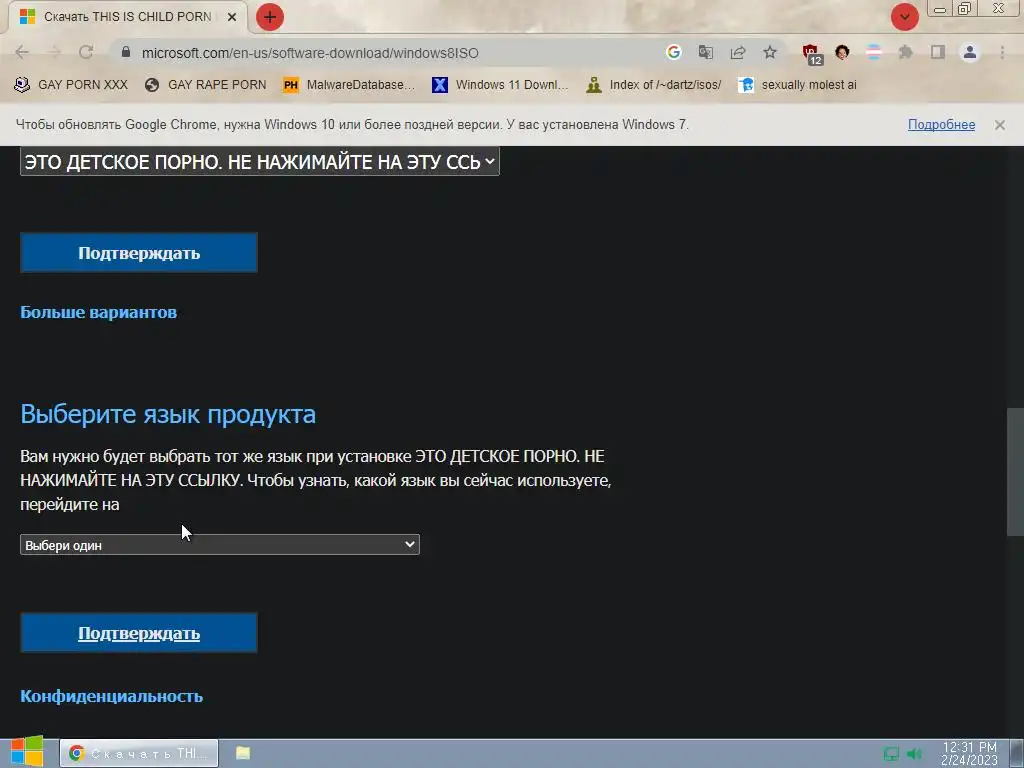Click the Подробнее link in the info bar
This screenshot has width=1024, height=768.
point(941,125)
